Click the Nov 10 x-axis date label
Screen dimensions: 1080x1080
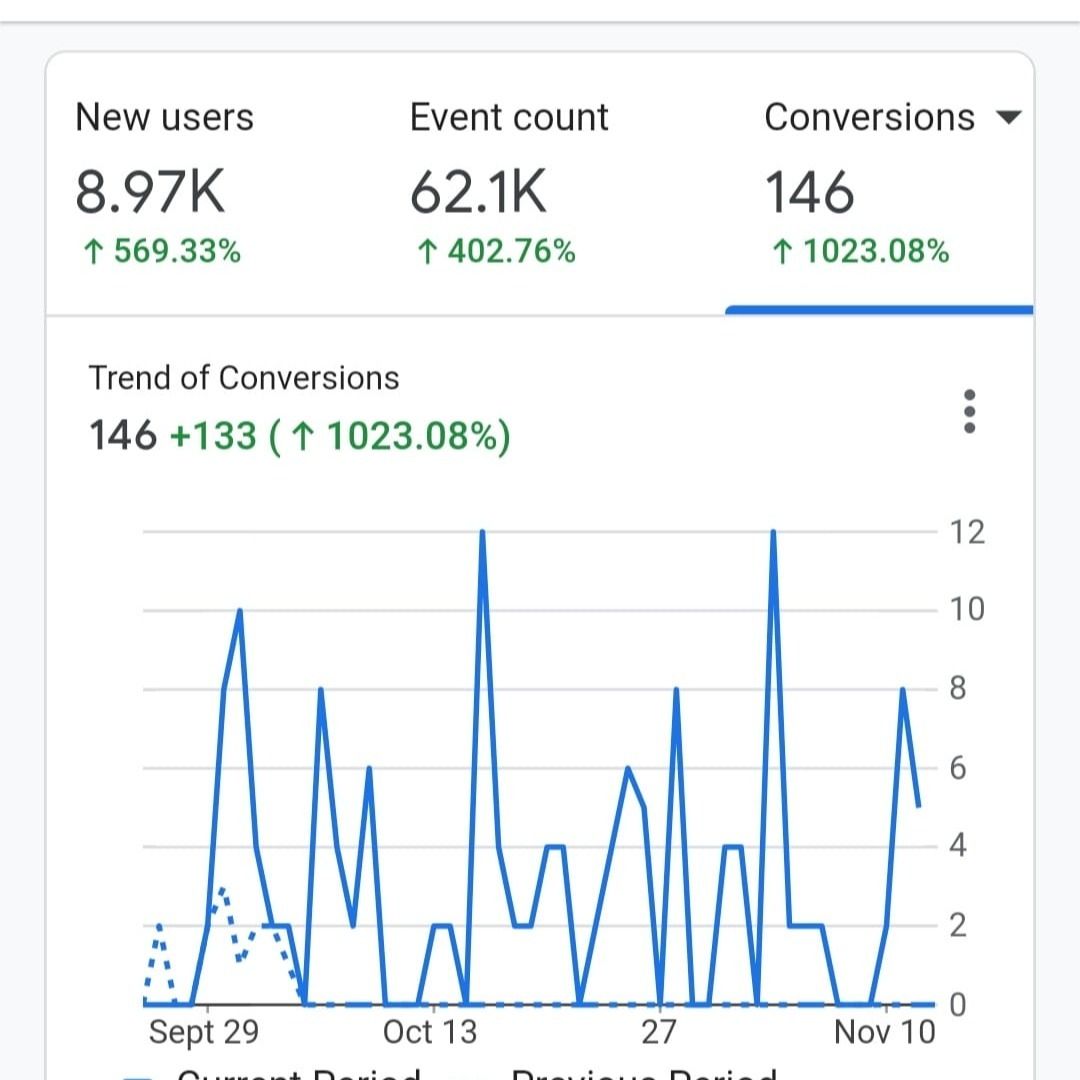point(884,1031)
